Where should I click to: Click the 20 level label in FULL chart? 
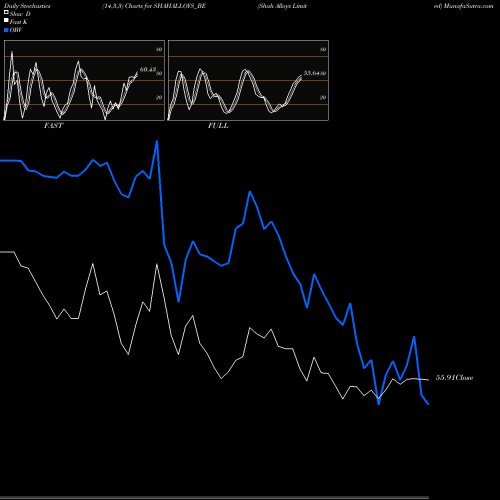(x=323, y=97)
